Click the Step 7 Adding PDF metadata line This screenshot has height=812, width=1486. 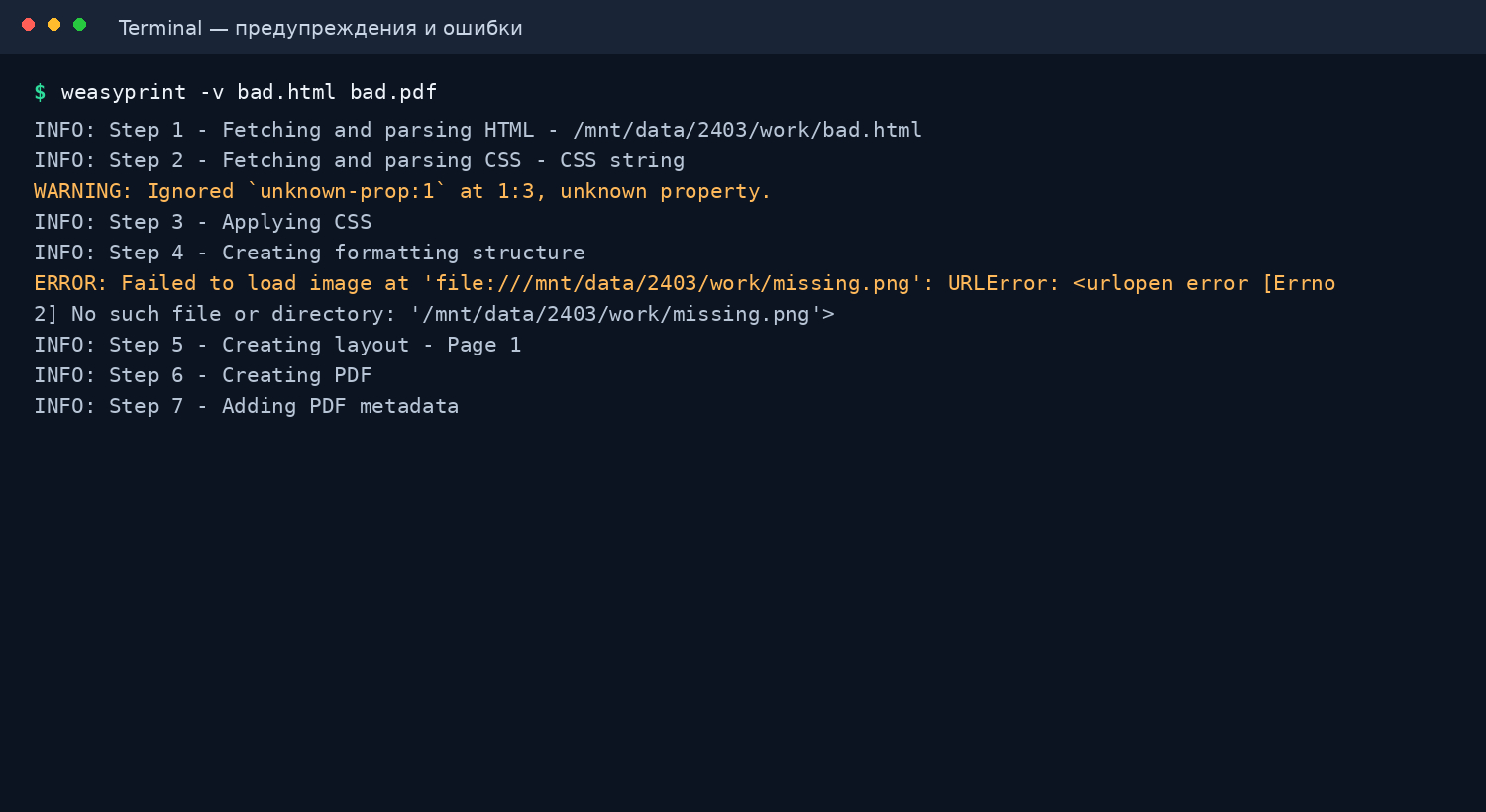click(246, 406)
